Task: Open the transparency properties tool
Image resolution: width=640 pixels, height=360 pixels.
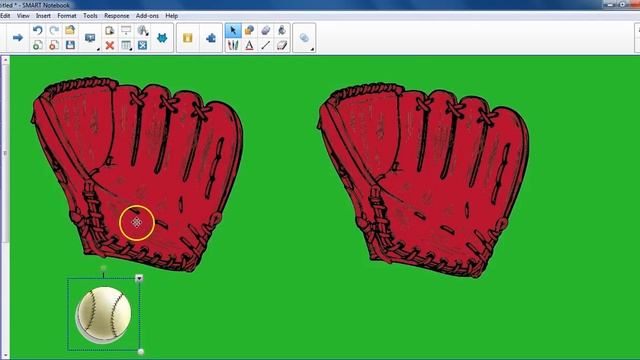Action: coord(304,38)
